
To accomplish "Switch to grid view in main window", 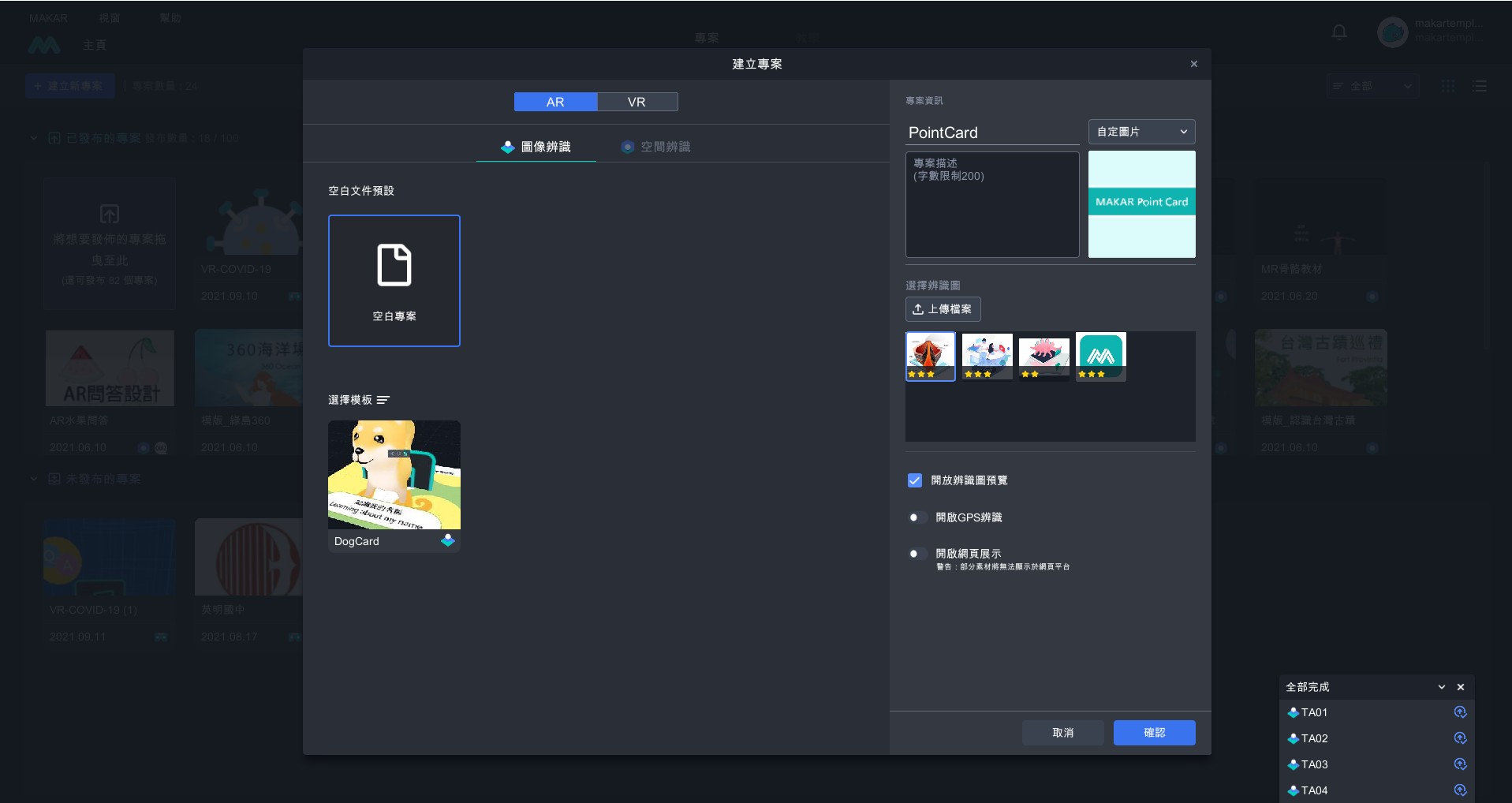I will pos(1448,86).
